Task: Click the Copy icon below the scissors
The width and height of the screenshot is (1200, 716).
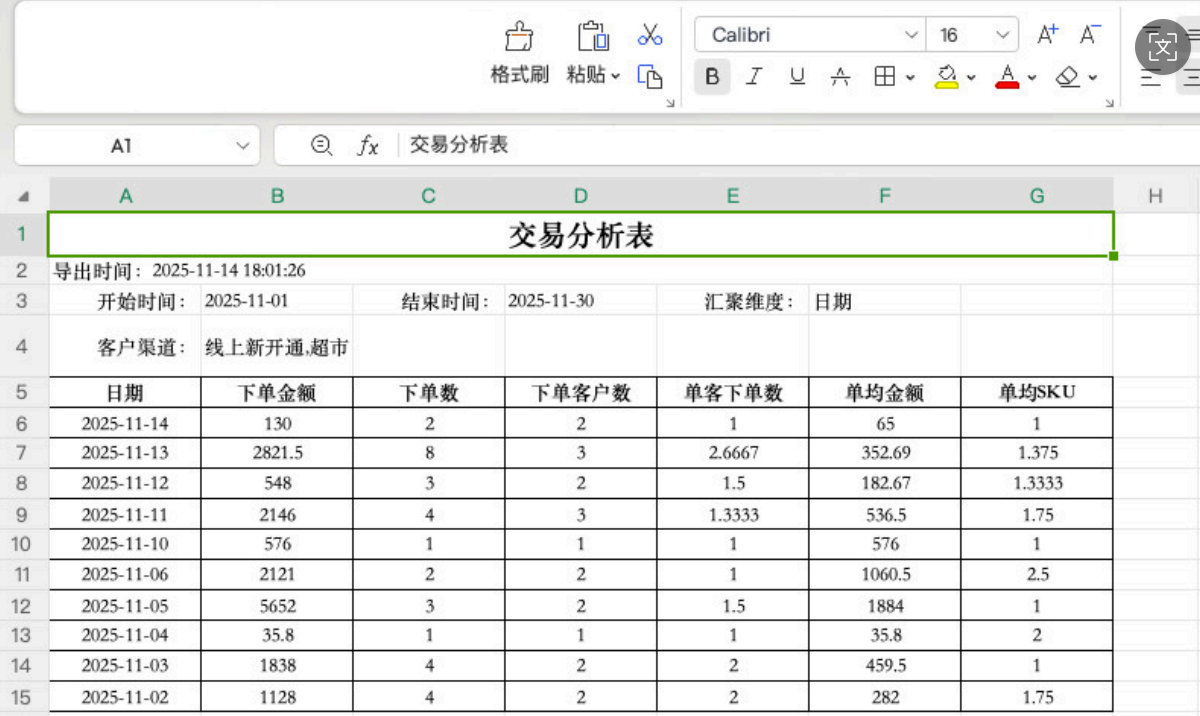Action: coord(650,76)
